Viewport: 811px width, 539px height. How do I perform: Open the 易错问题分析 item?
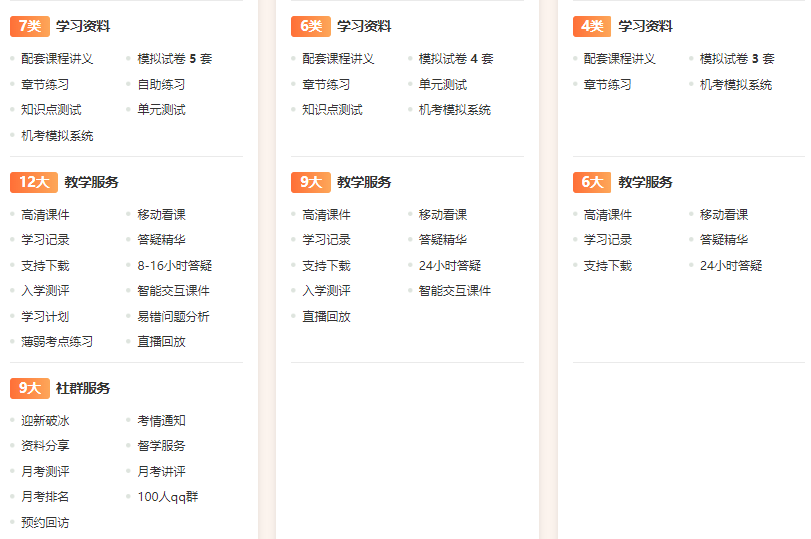click(173, 317)
